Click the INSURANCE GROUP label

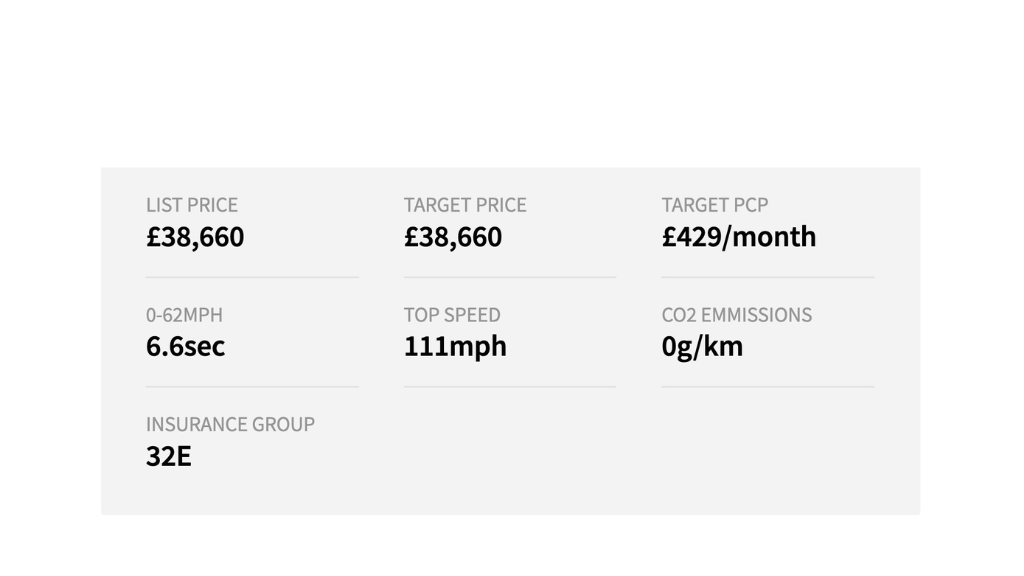[230, 424]
